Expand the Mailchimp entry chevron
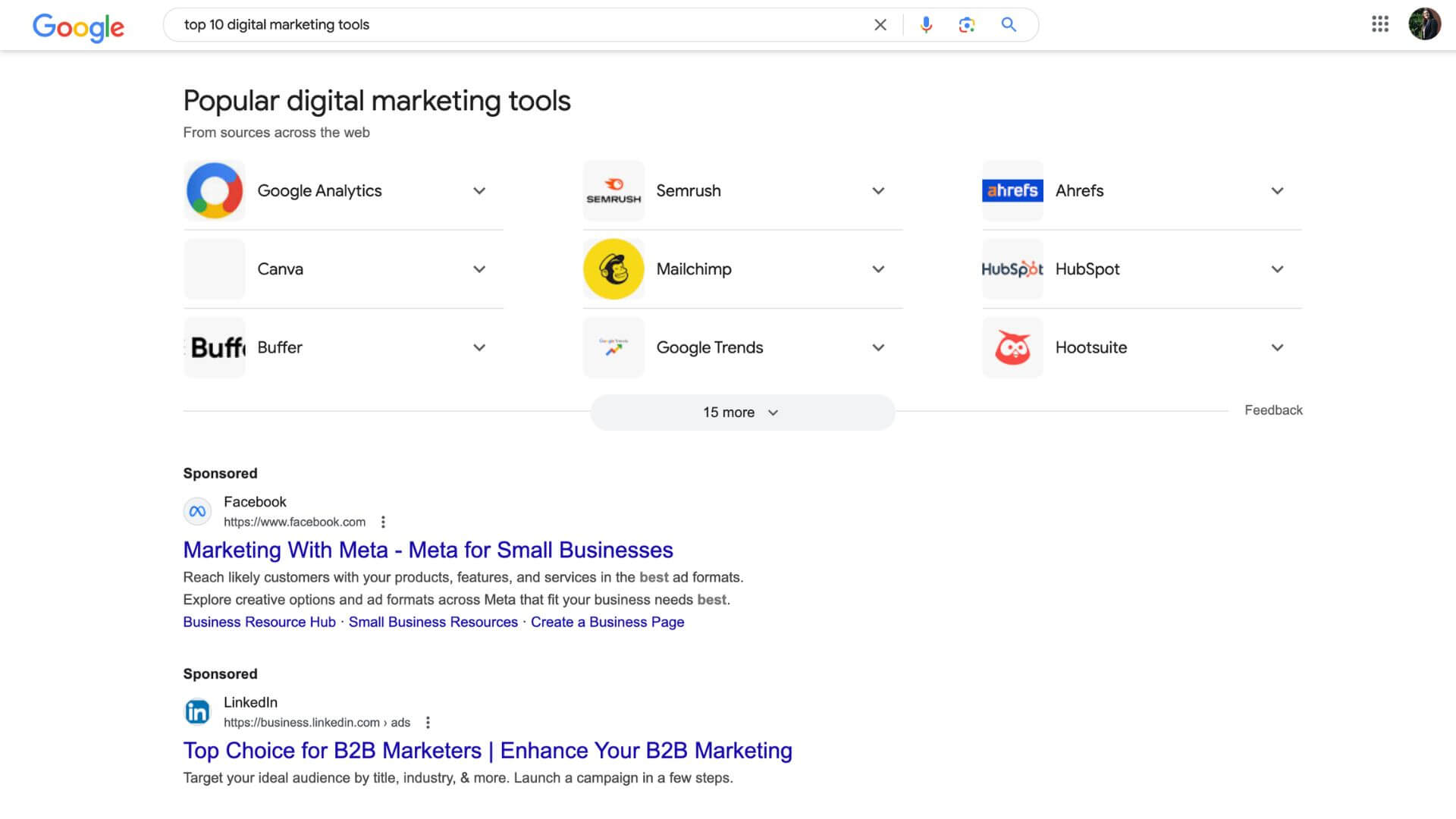1456x819 pixels. coord(878,269)
